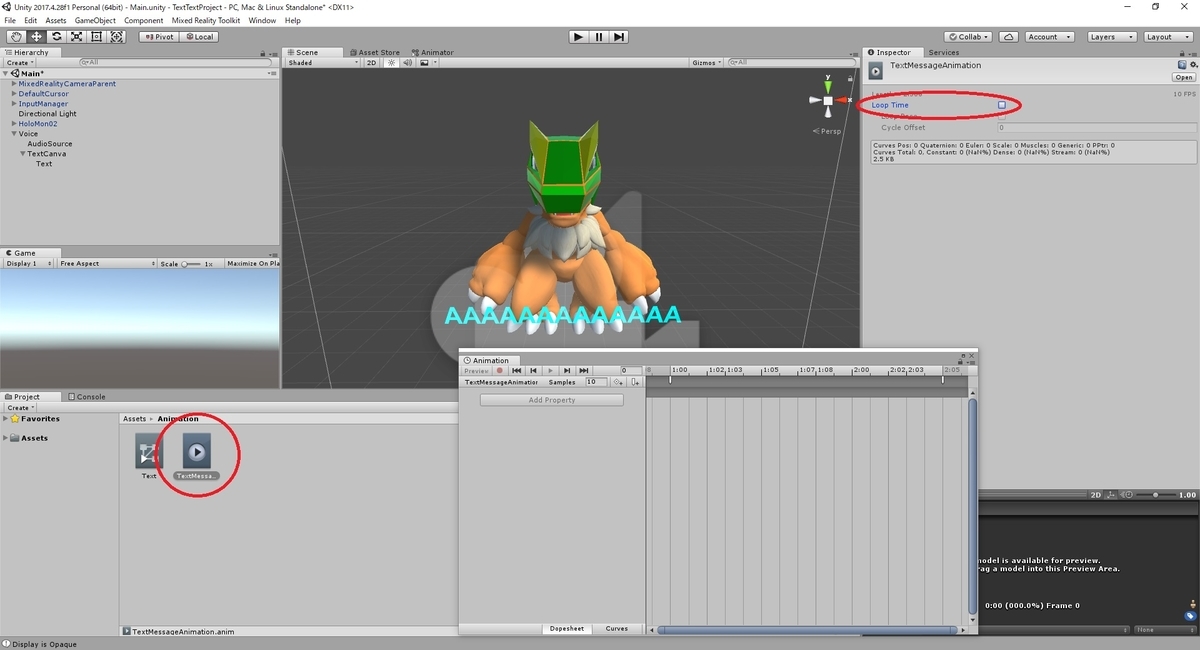Toggle the 2D button in preview area
Image resolution: width=1200 pixels, height=650 pixels.
[x=1095, y=495]
